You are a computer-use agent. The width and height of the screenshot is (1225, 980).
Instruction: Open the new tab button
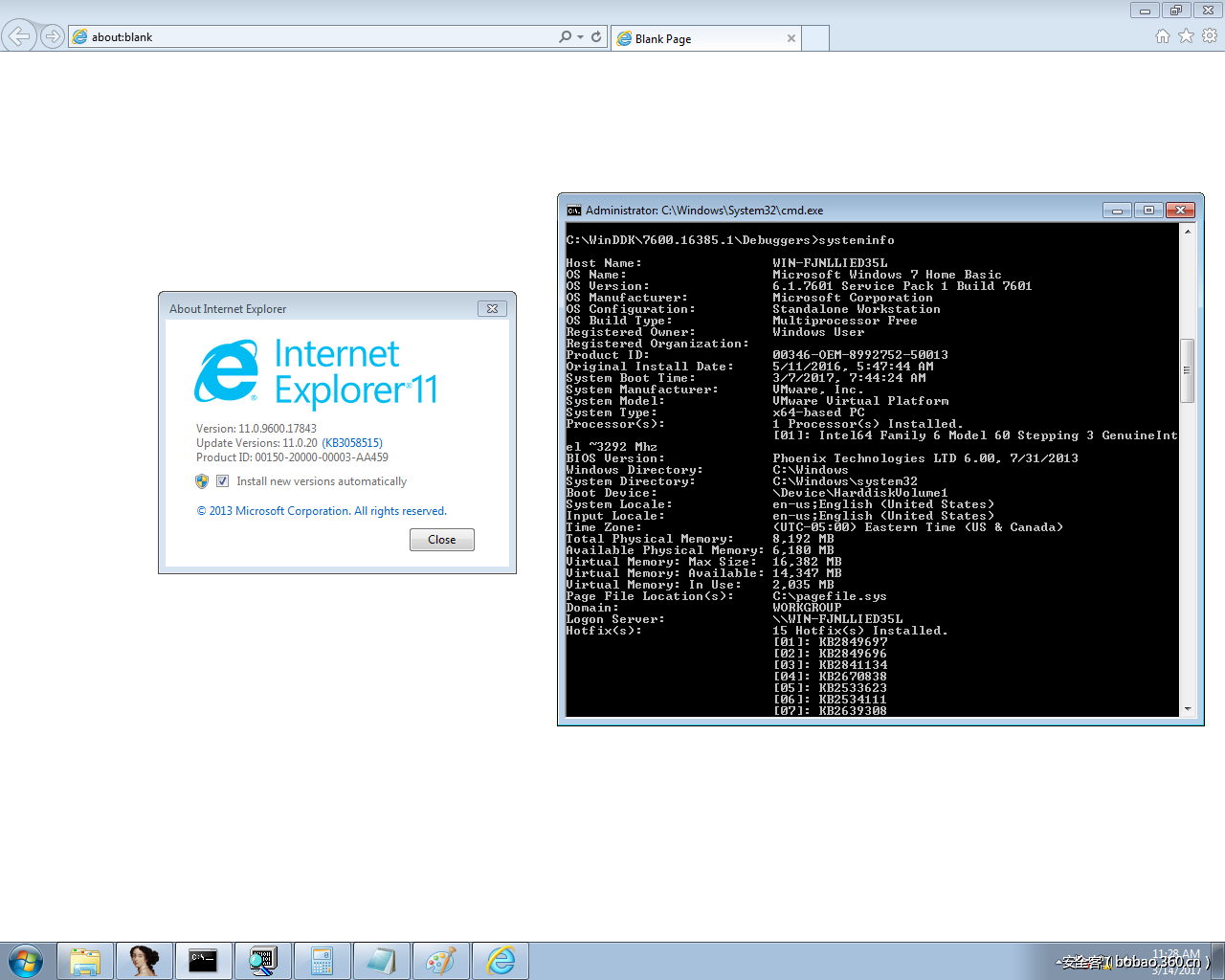point(815,38)
